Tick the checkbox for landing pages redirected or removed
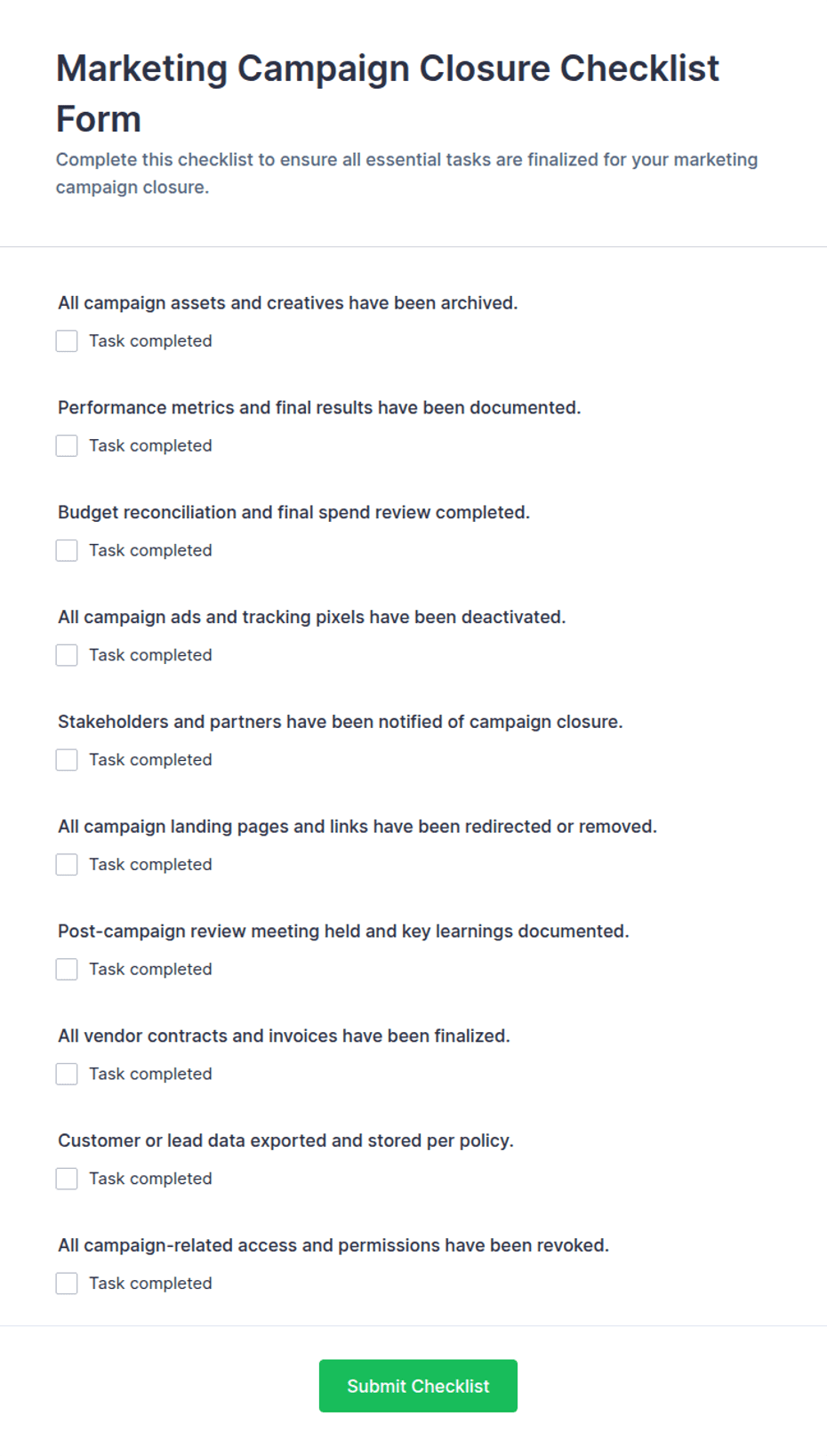 (x=67, y=865)
